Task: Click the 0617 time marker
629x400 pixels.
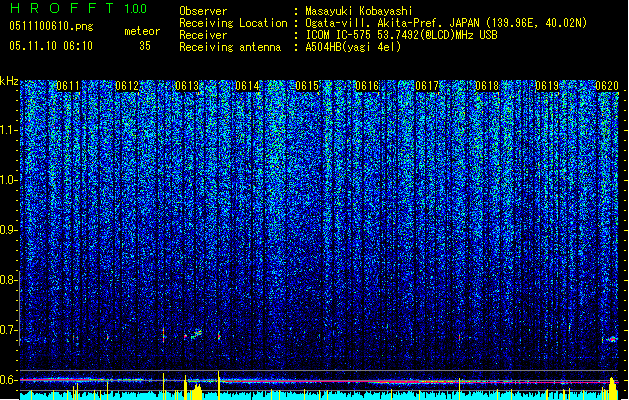Action: [x=427, y=86]
